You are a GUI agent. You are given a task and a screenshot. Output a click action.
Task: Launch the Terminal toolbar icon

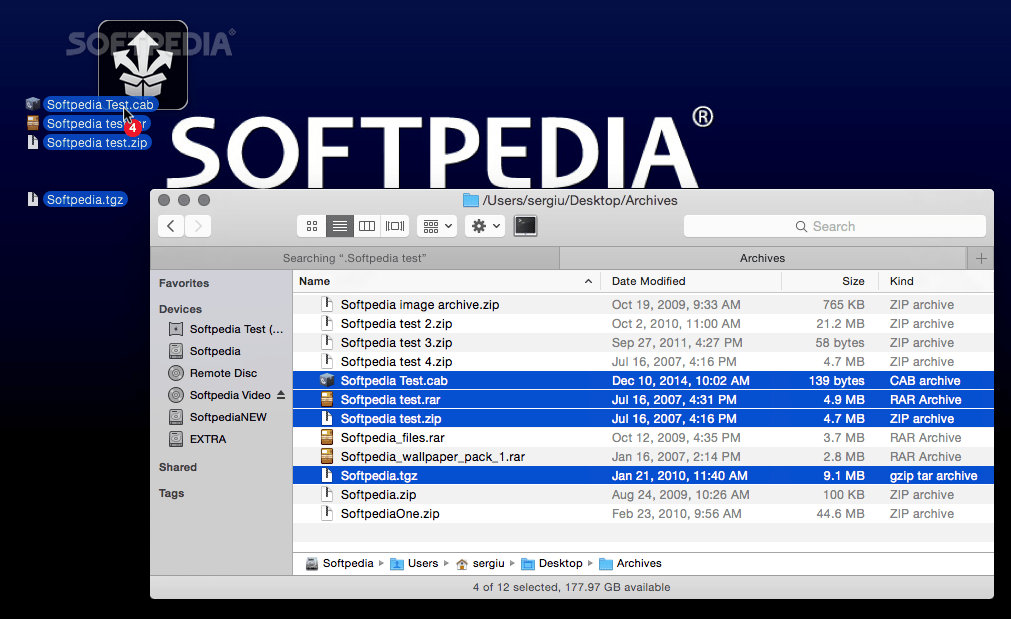(525, 226)
